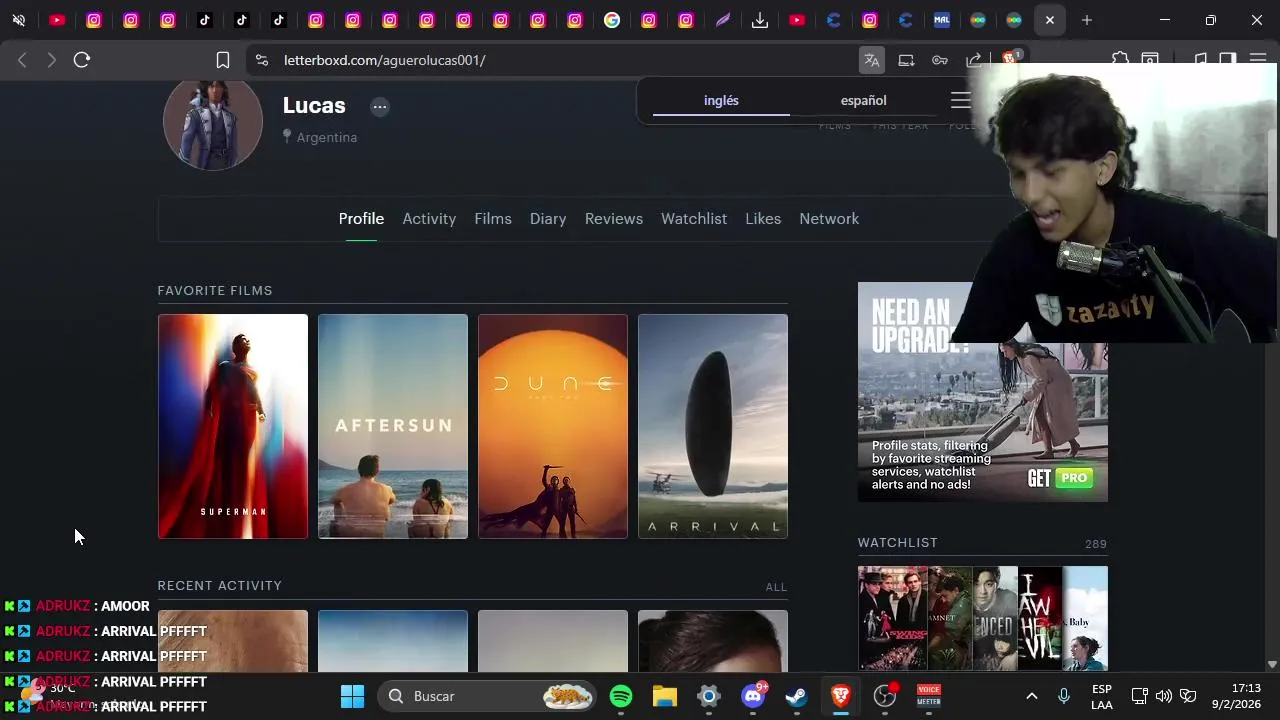Viewport: 1280px width, 720px height.
Task: Go back to the previous page
Action: (22, 60)
